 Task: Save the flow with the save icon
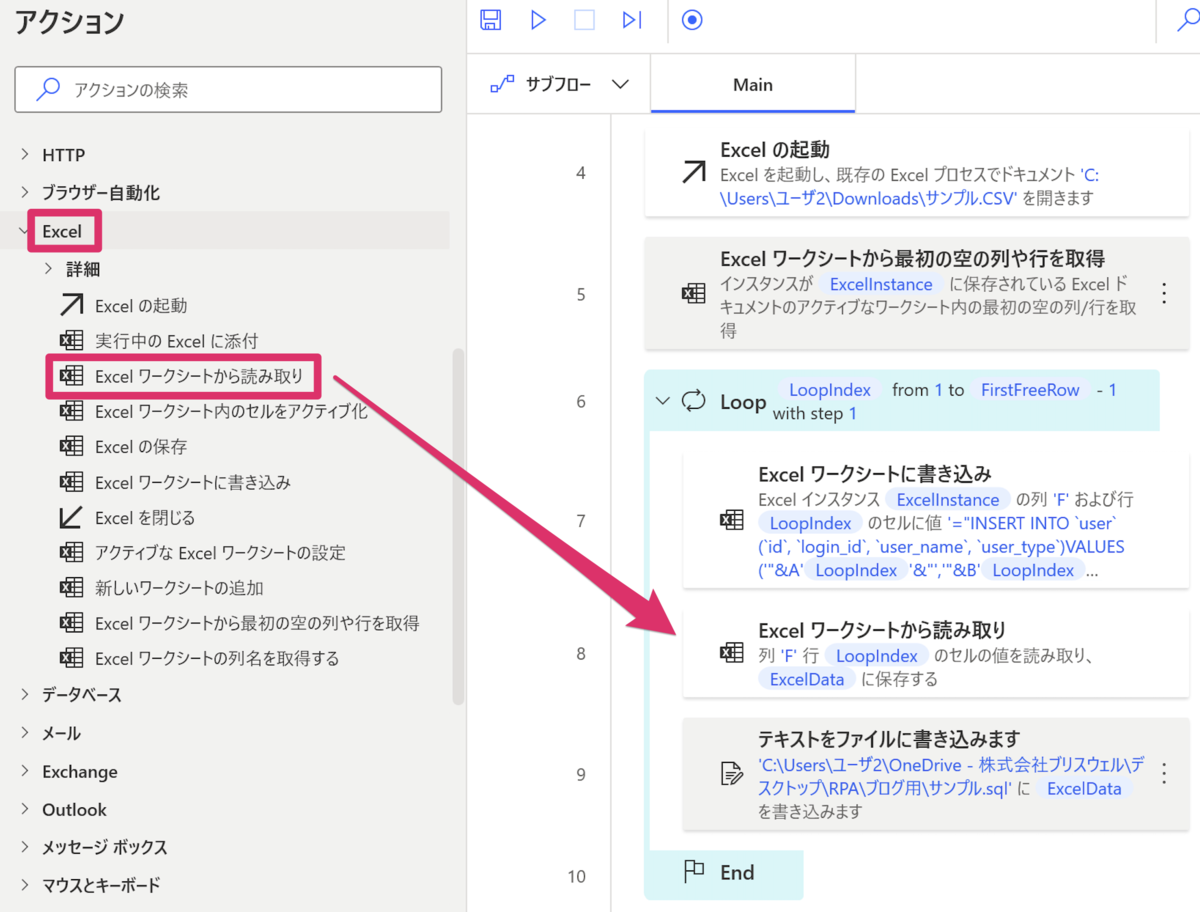tap(490, 20)
